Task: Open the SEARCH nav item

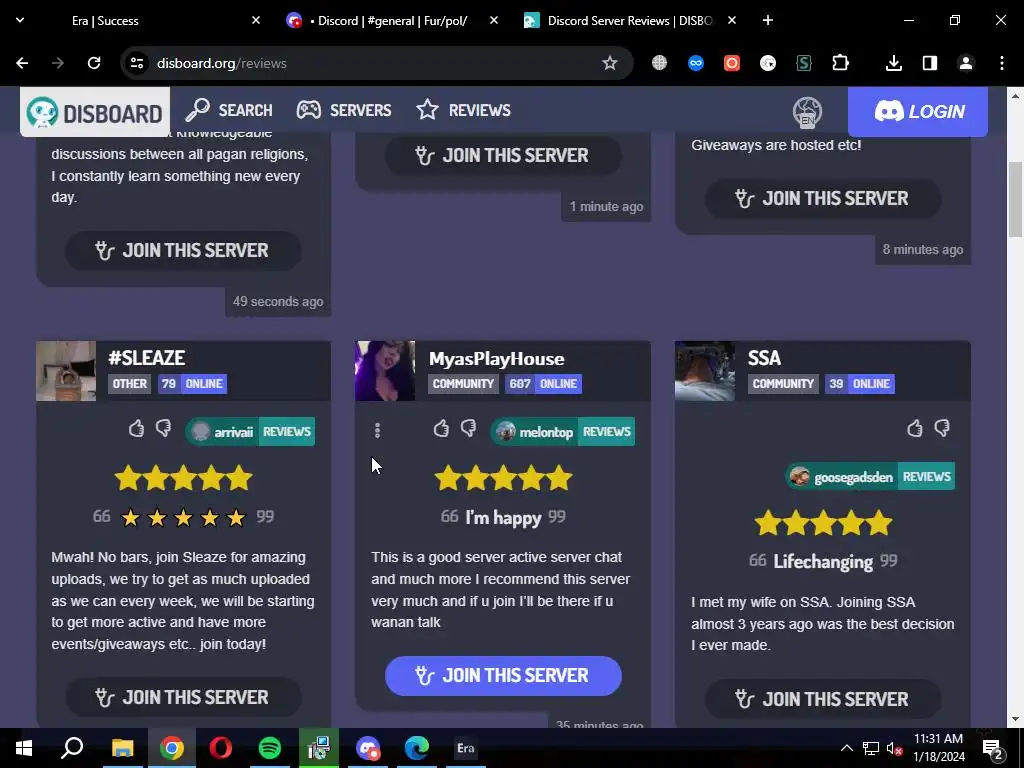Action: click(229, 110)
